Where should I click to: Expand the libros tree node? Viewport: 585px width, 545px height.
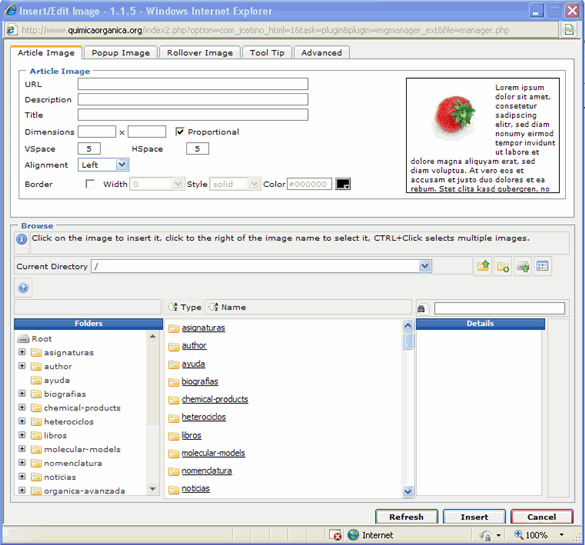pos(22,435)
